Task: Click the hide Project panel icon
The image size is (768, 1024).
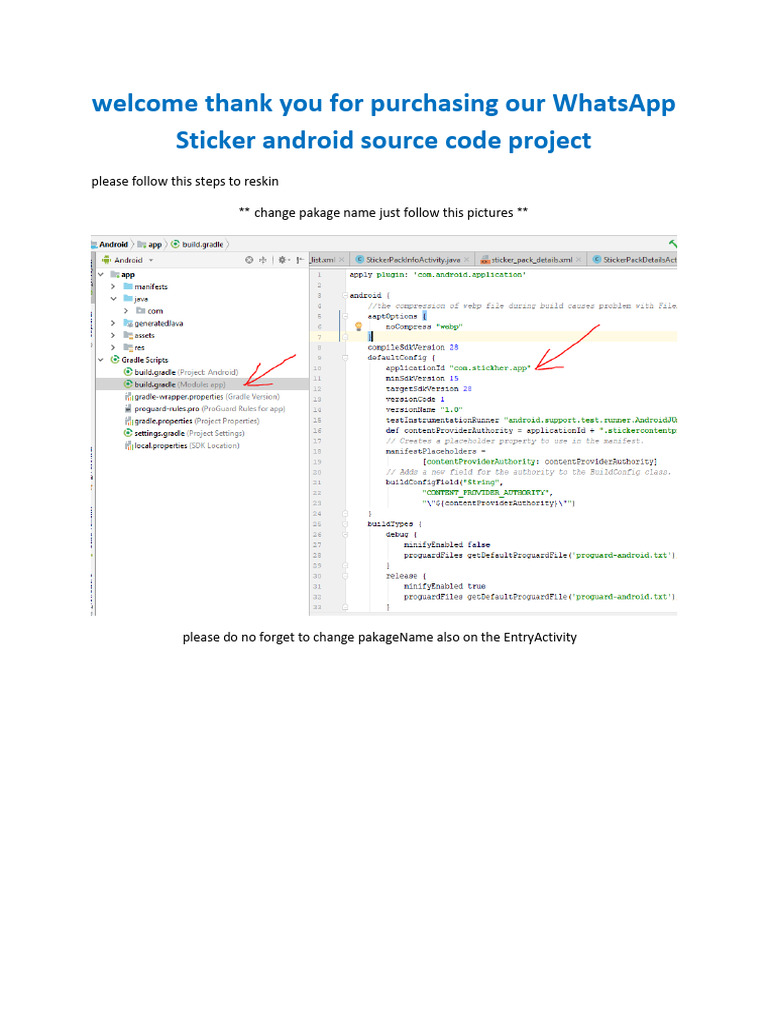Action: (300, 260)
